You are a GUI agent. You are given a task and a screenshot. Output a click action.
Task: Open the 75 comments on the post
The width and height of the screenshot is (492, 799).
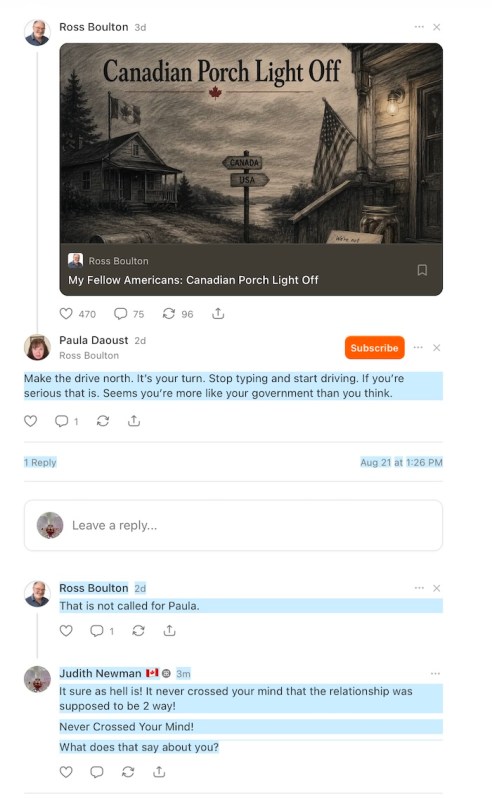(121, 313)
